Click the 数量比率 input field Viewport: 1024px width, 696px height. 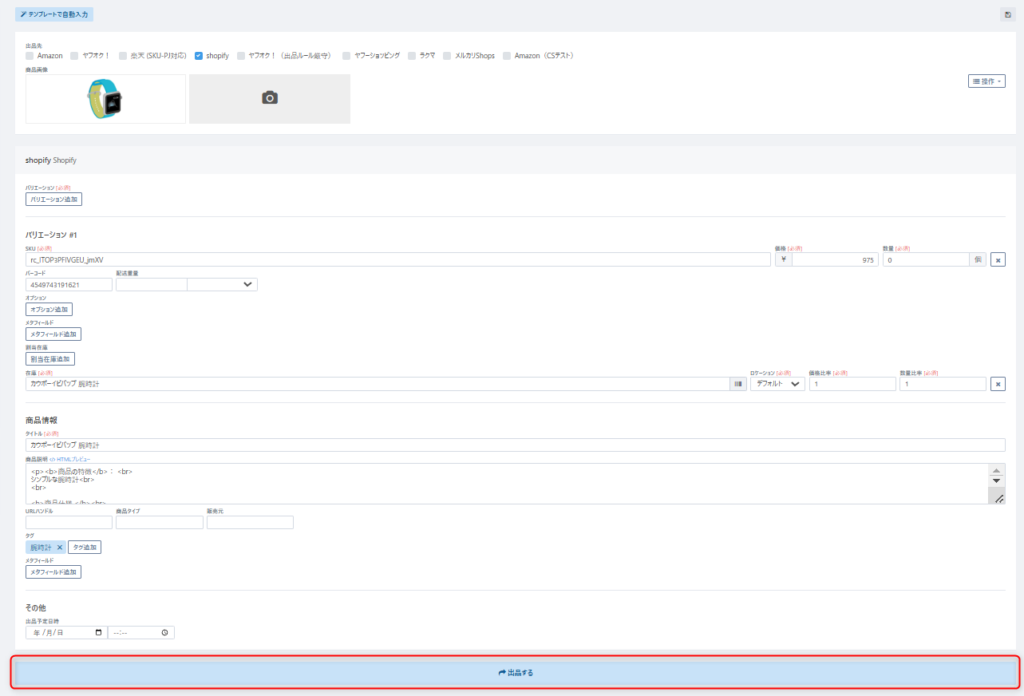pyautogui.click(x=942, y=384)
